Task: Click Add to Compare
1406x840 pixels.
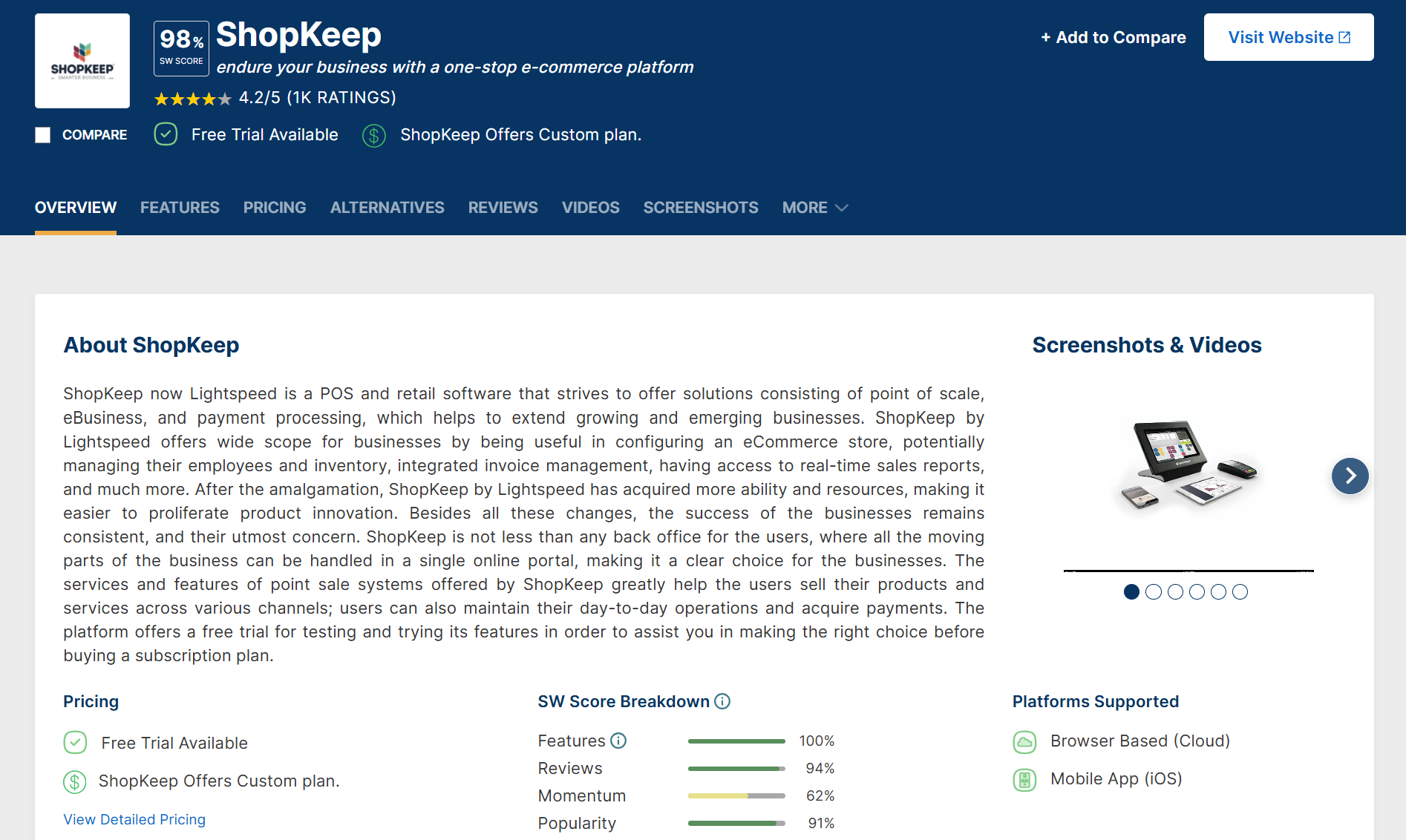Action: tap(1113, 37)
